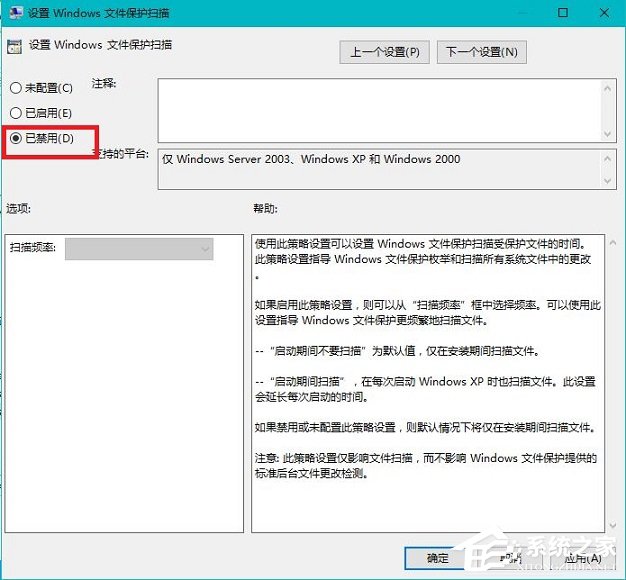Select the 已启用(E) radio button
626x580 pixels.
click(16, 113)
